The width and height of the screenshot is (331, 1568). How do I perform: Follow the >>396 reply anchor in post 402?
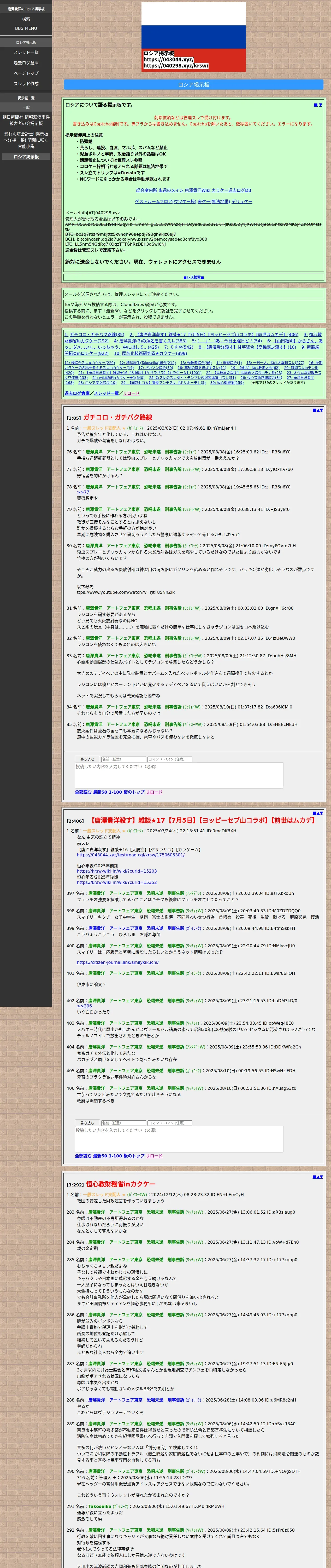point(84,1006)
